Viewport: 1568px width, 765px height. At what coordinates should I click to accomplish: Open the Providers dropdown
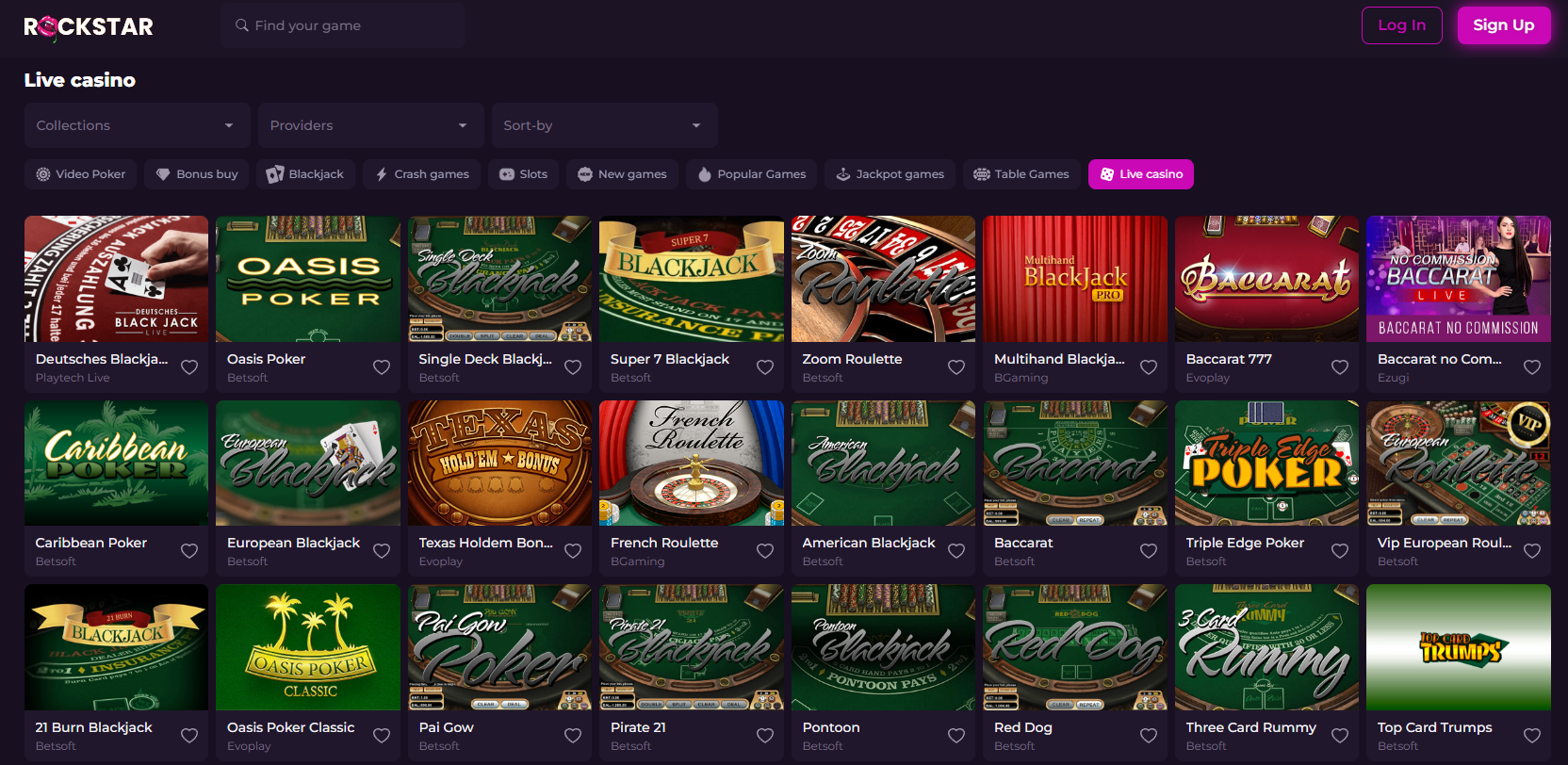(371, 125)
